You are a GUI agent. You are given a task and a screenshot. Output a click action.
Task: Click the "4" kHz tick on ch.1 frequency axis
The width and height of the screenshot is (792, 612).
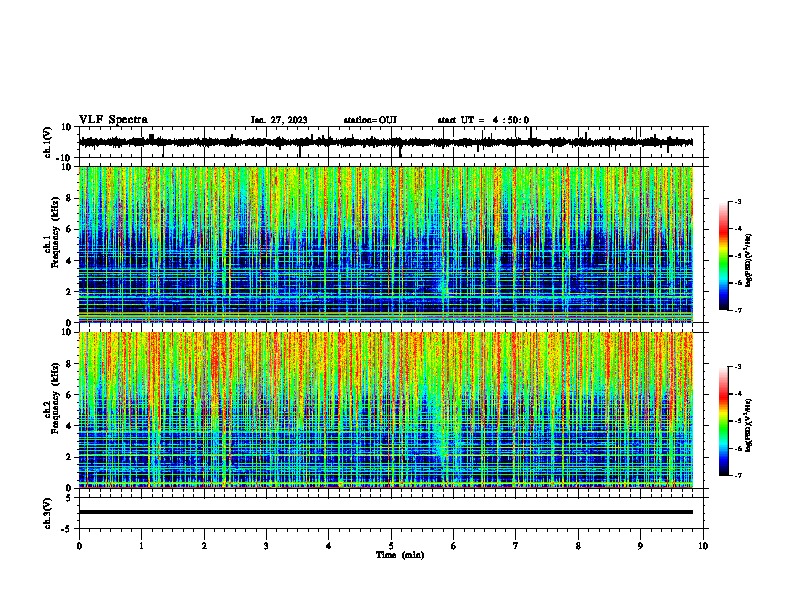[x=69, y=261]
